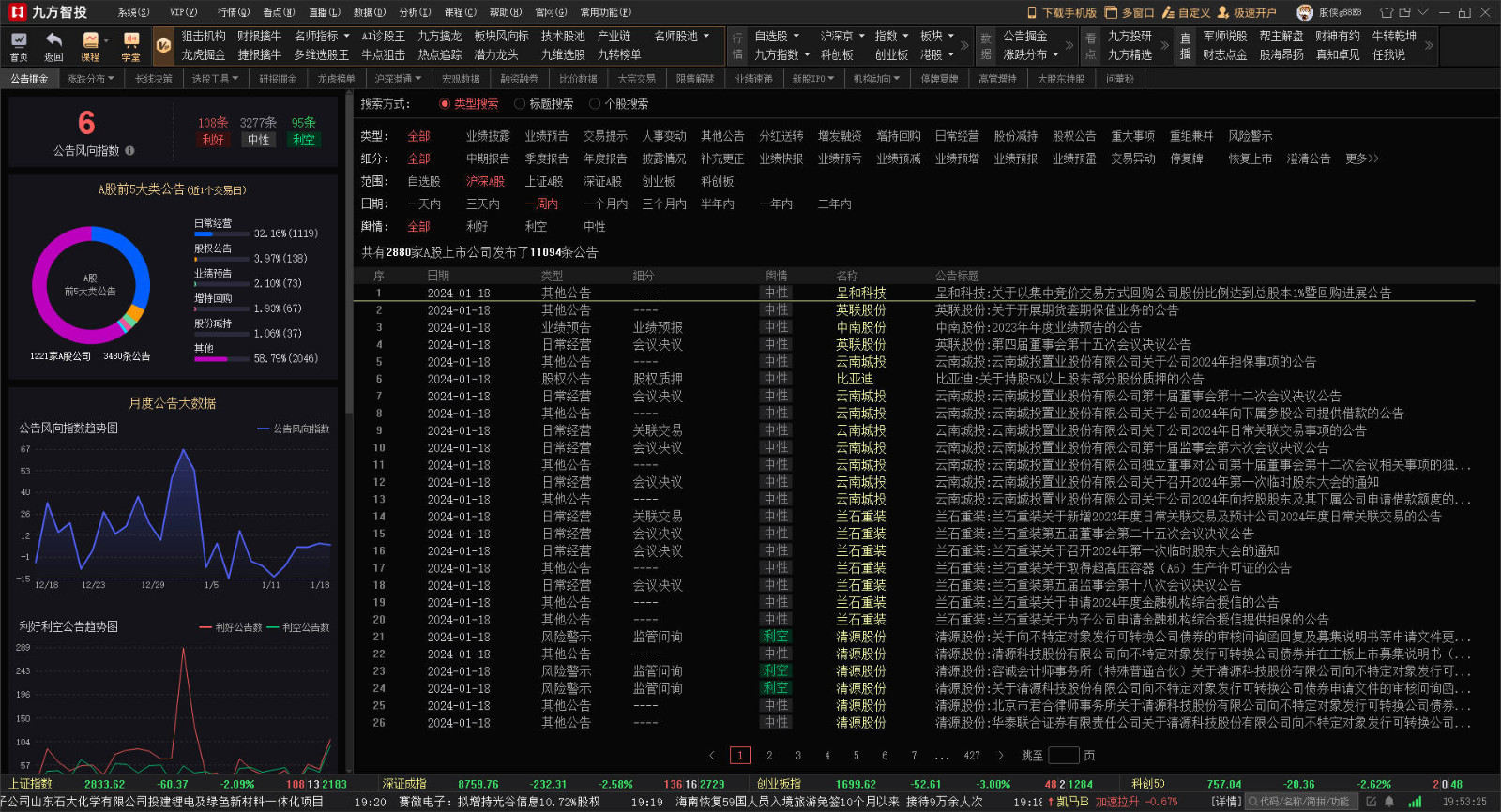The height and width of the screenshot is (812, 1501).
Task: Expand the 行情 group double-chevron icon
Action: [964, 44]
